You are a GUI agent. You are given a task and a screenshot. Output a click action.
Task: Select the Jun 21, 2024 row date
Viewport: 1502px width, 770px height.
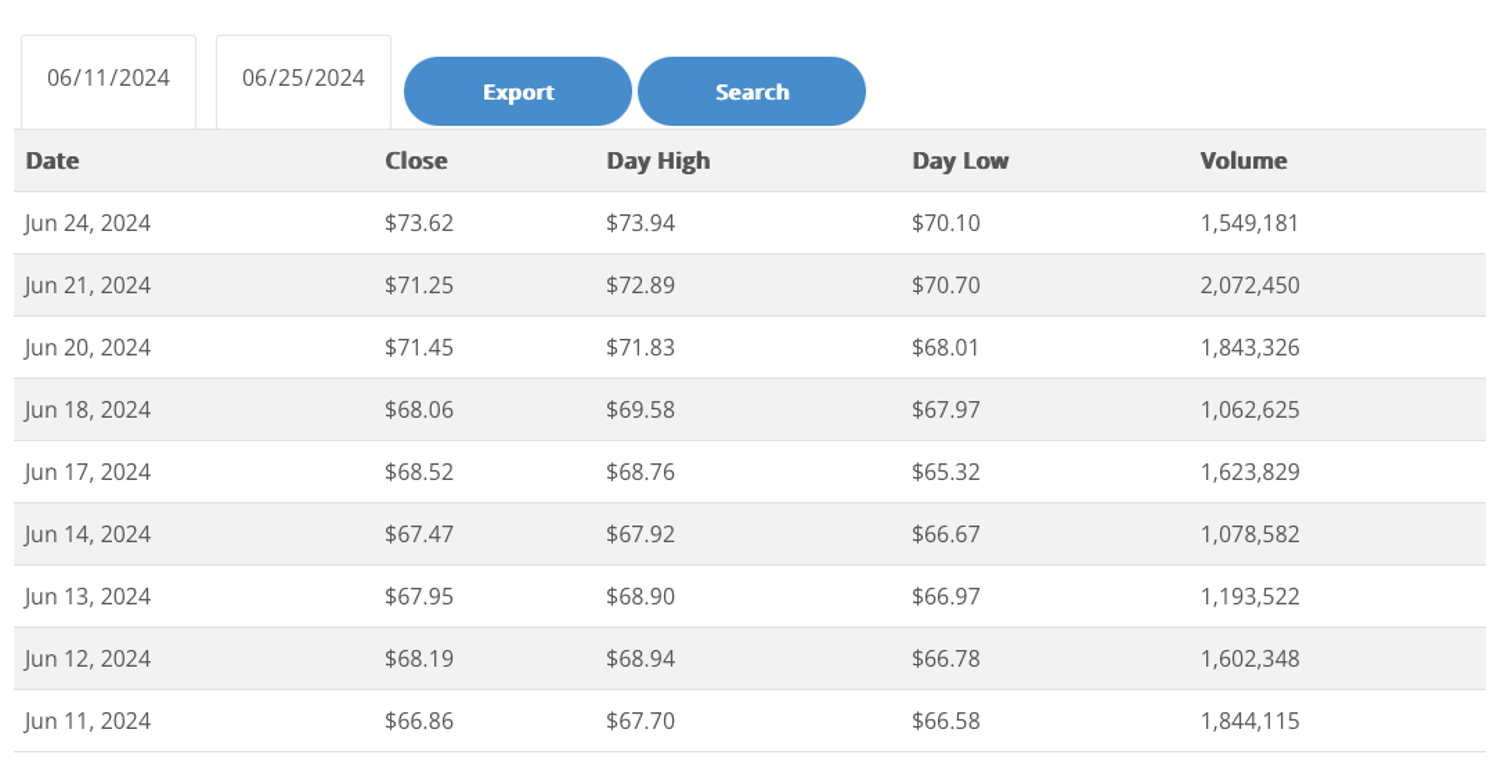(88, 286)
